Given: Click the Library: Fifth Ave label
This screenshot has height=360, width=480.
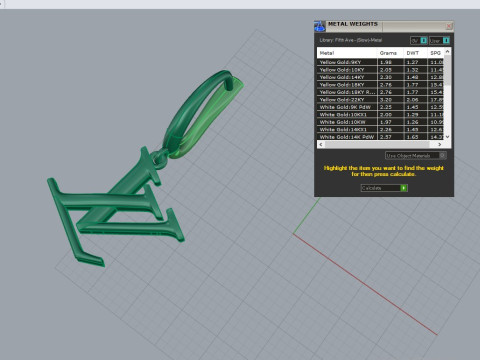Looking at the screenshot, I should click(x=351, y=40).
